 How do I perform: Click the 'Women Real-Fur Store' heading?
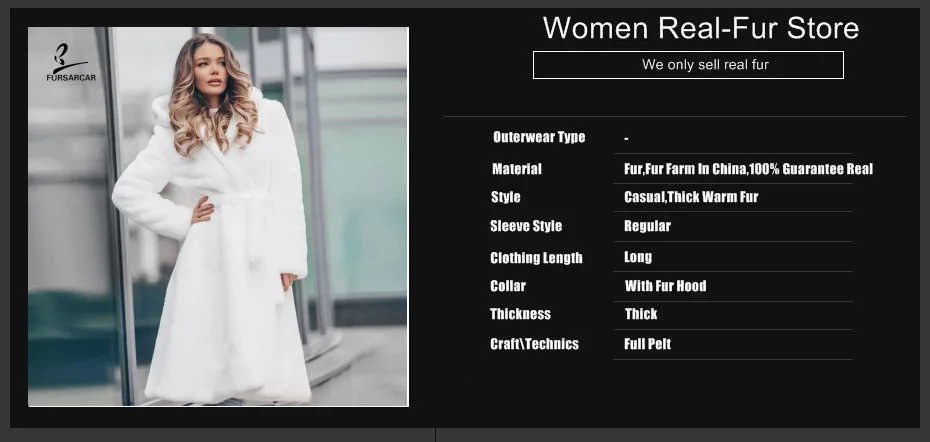tap(701, 28)
